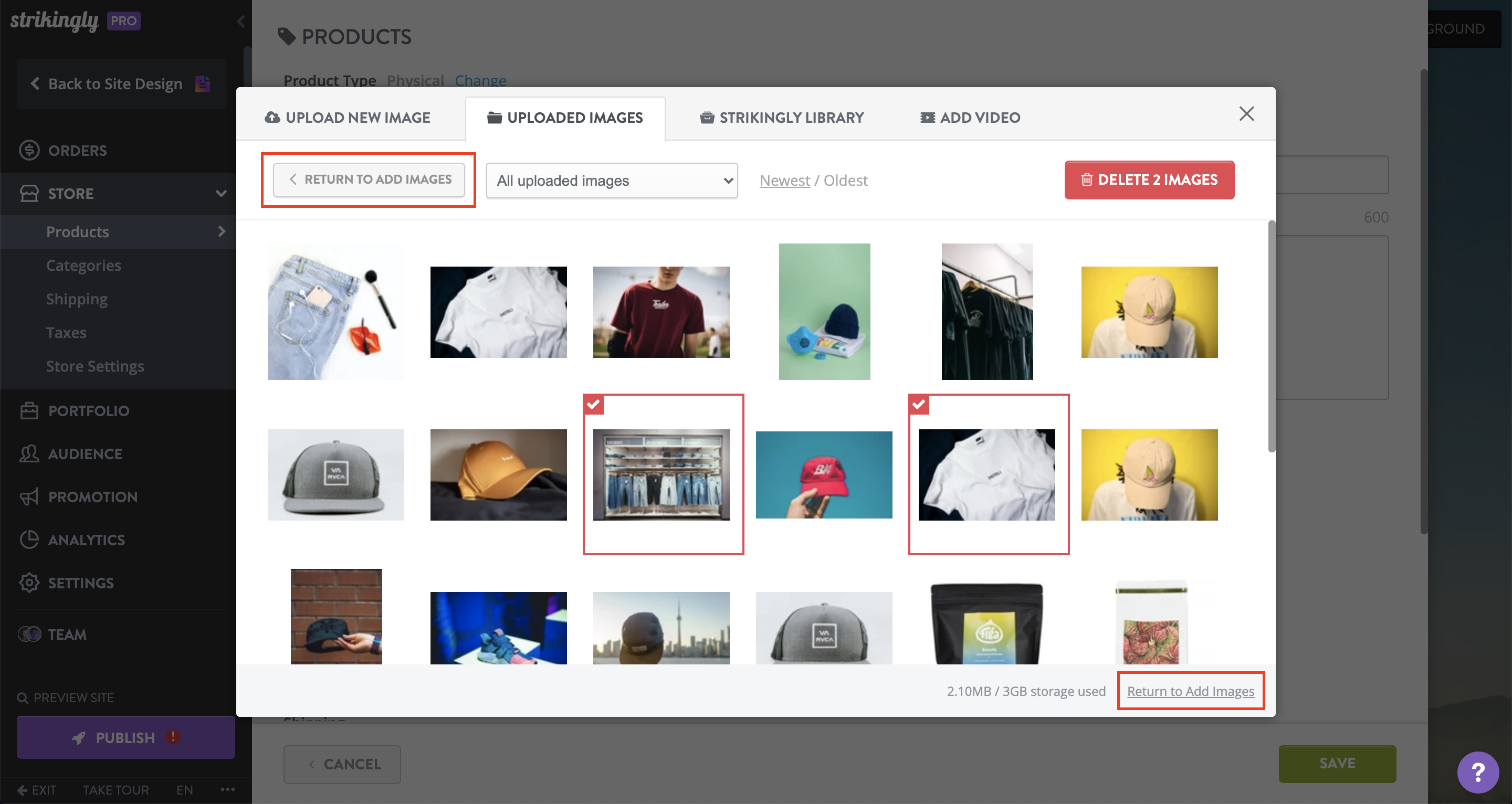
Task: Open the Analytics section
Action: tap(86, 539)
